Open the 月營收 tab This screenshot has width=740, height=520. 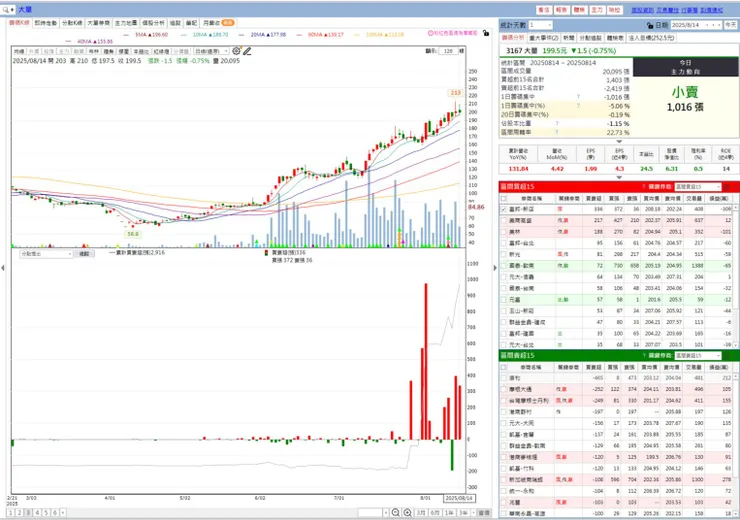point(218,23)
